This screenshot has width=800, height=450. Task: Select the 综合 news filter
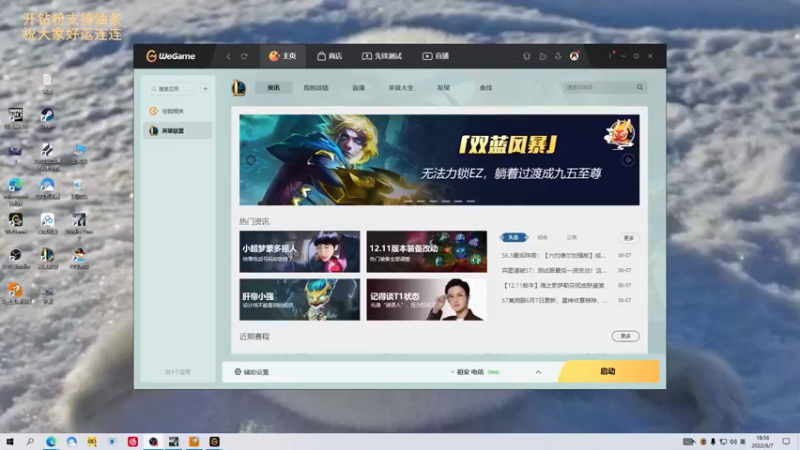(x=542, y=237)
